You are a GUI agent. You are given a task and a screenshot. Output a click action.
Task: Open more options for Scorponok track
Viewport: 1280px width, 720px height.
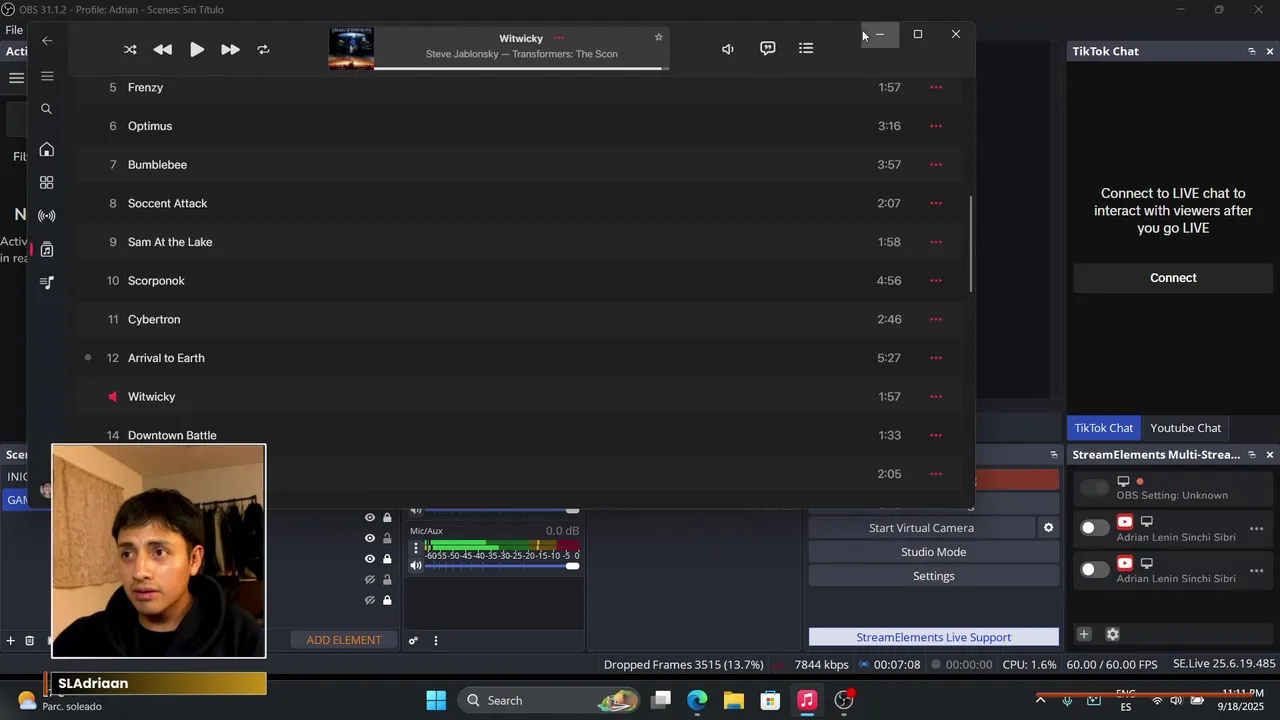936,280
